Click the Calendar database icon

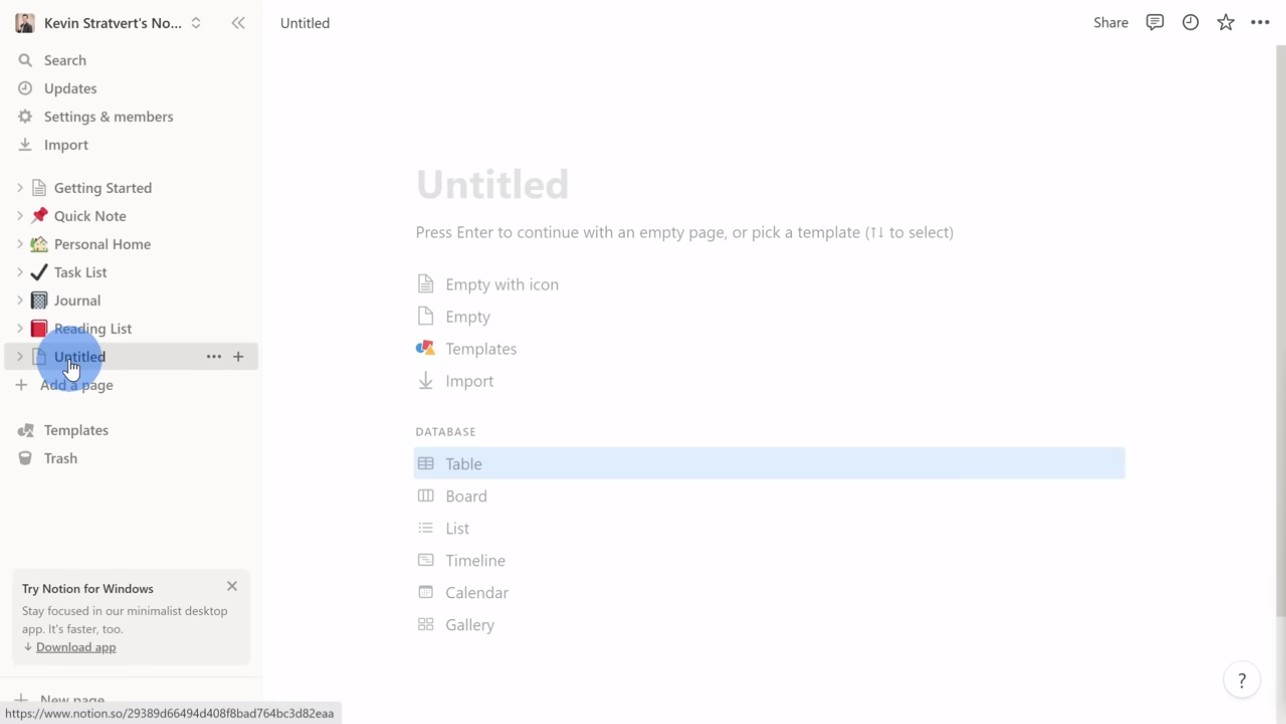click(x=426, y=592)
